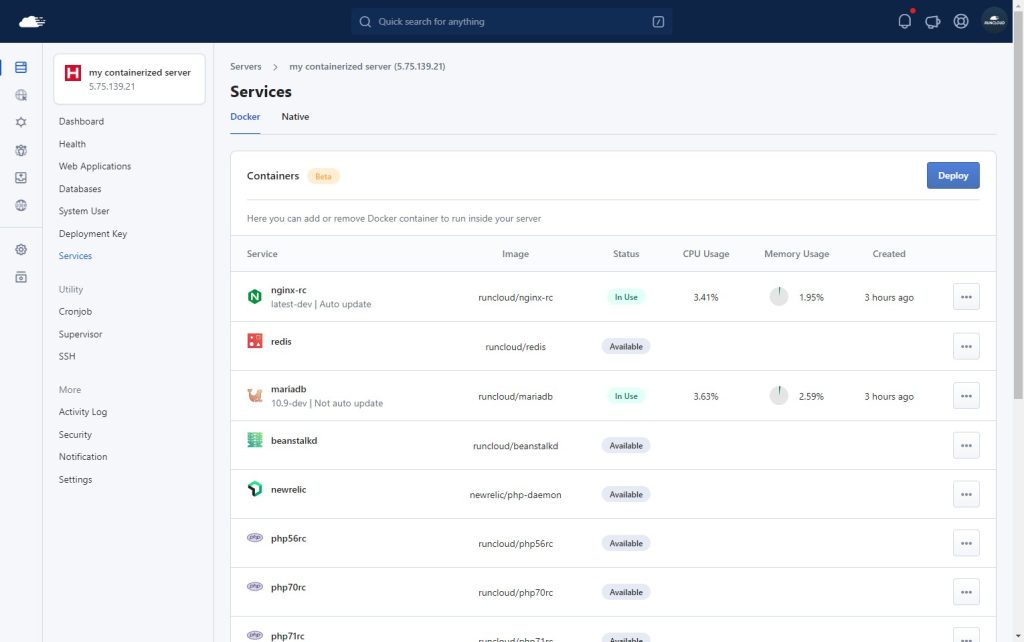
Task: Click nginx-rc In Use status badge
Action: [626, 297]
